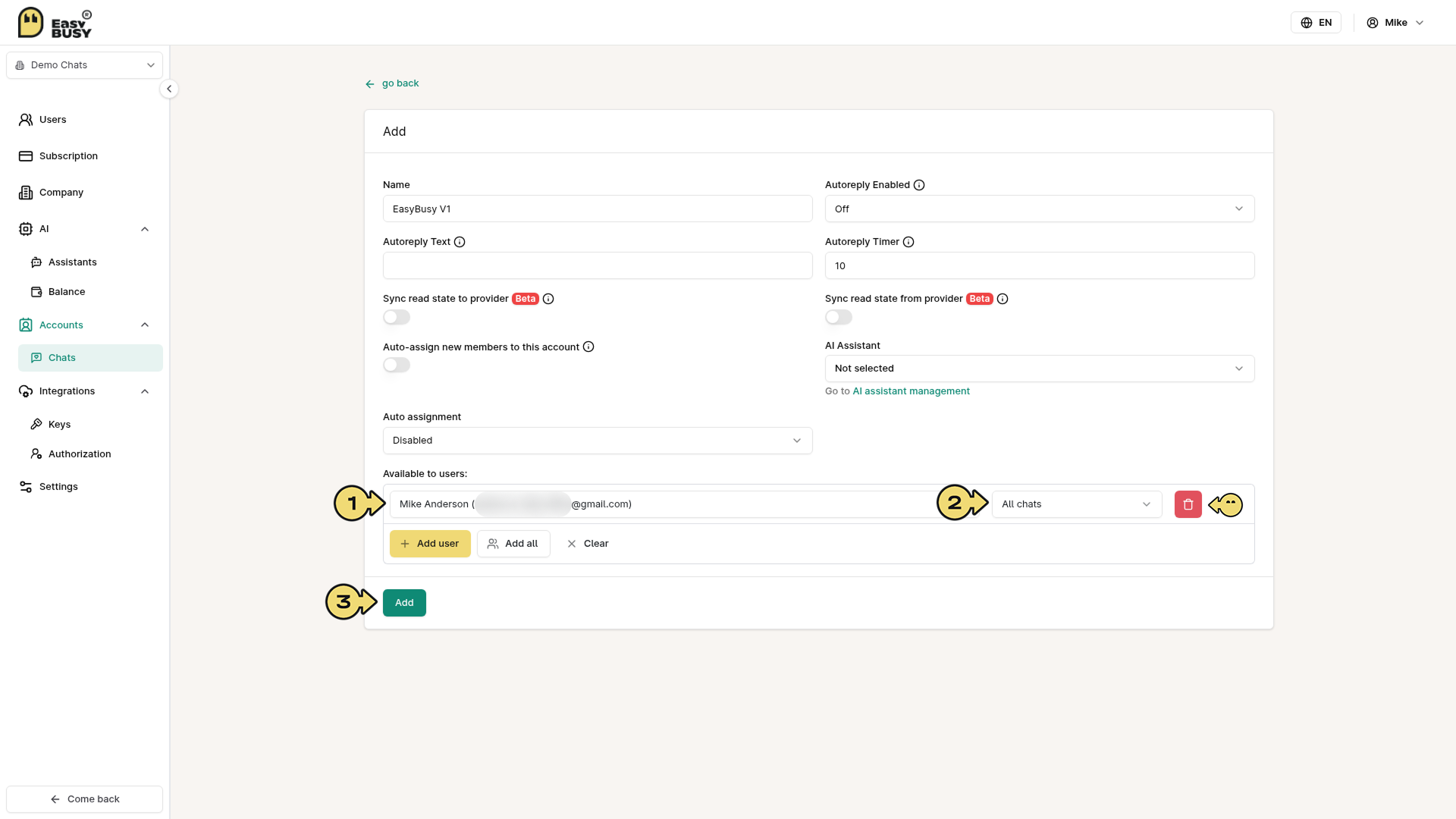
Task: Click the user avatar icon next to Mike
Action: 1373,23
